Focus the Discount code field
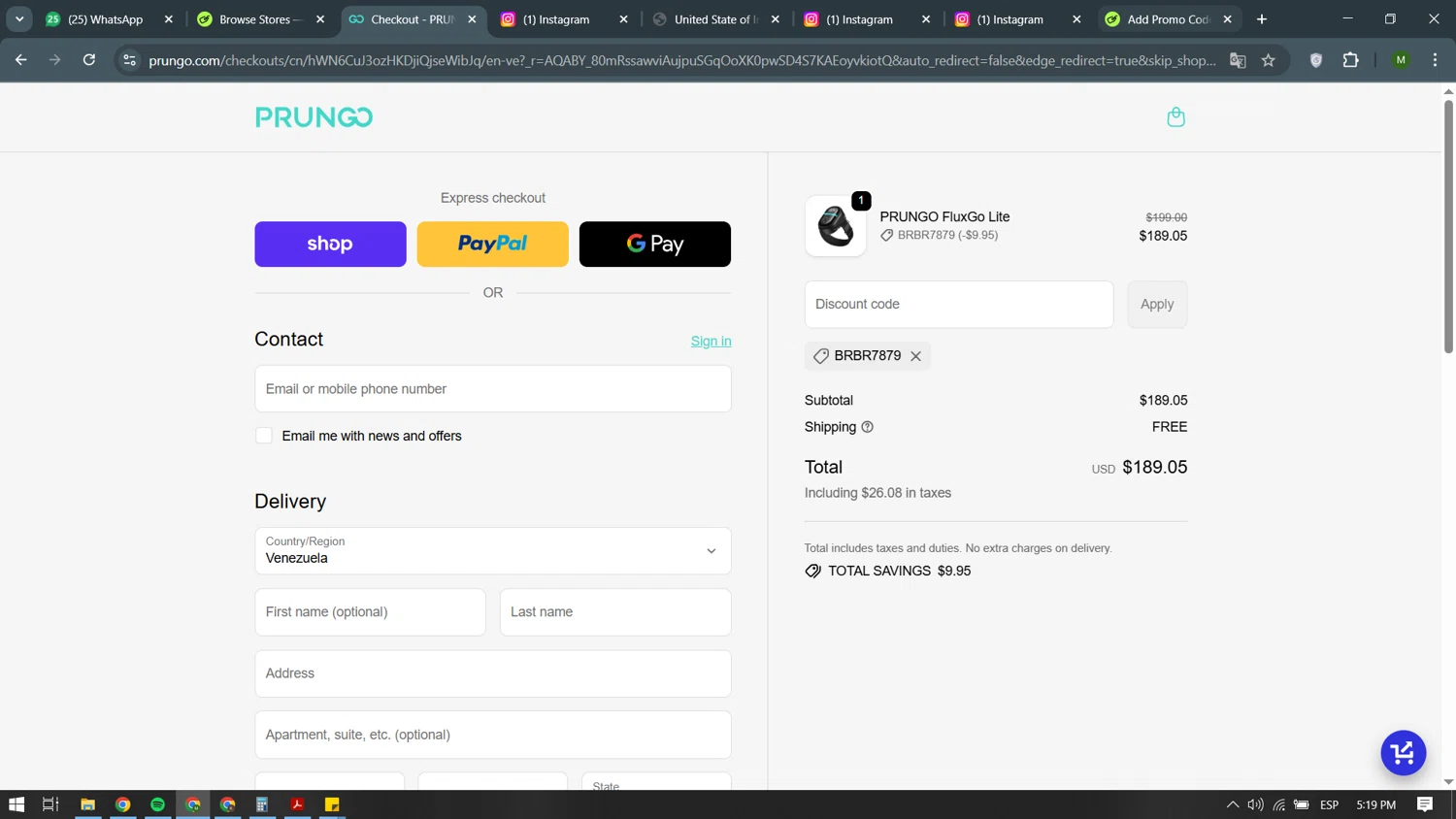The height and width of the screenshot is (819, 1456). [959, 304]
